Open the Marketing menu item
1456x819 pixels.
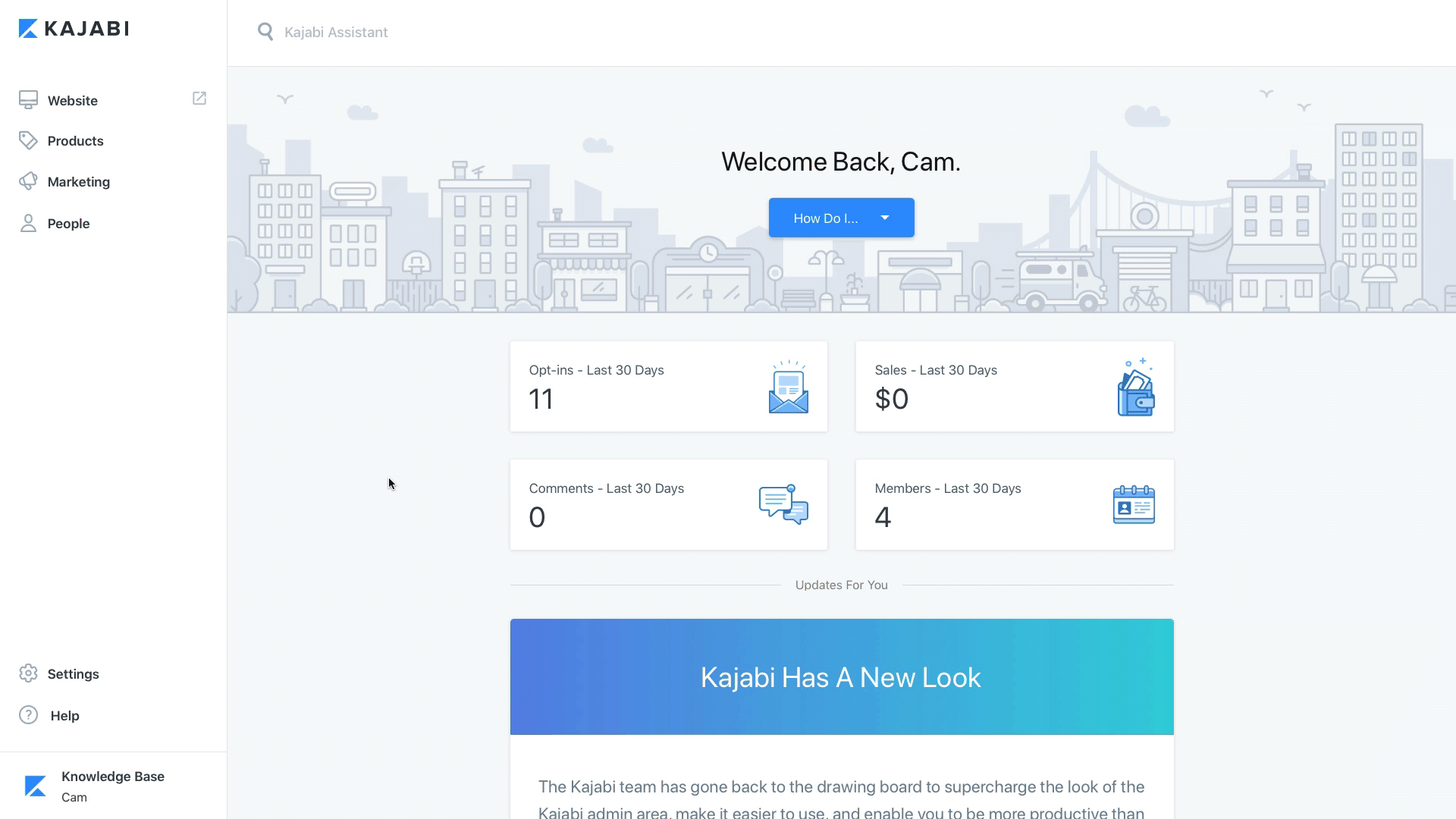[x=79, y=182]
